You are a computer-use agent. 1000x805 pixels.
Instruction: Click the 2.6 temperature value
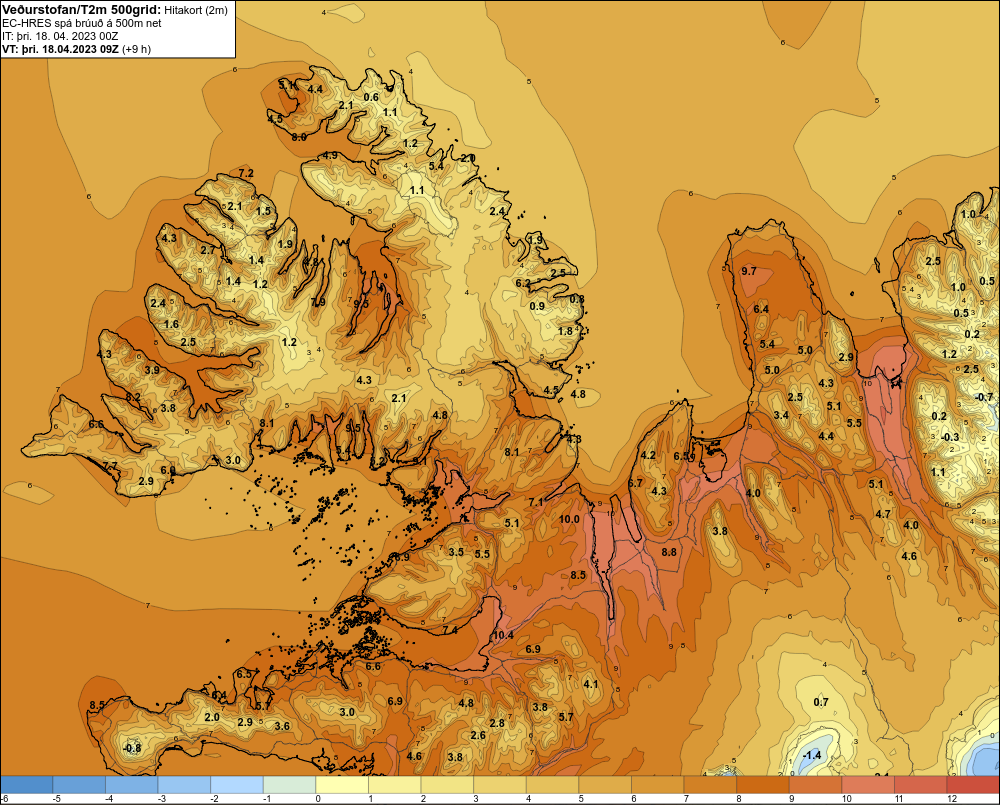tap(478, 735)
